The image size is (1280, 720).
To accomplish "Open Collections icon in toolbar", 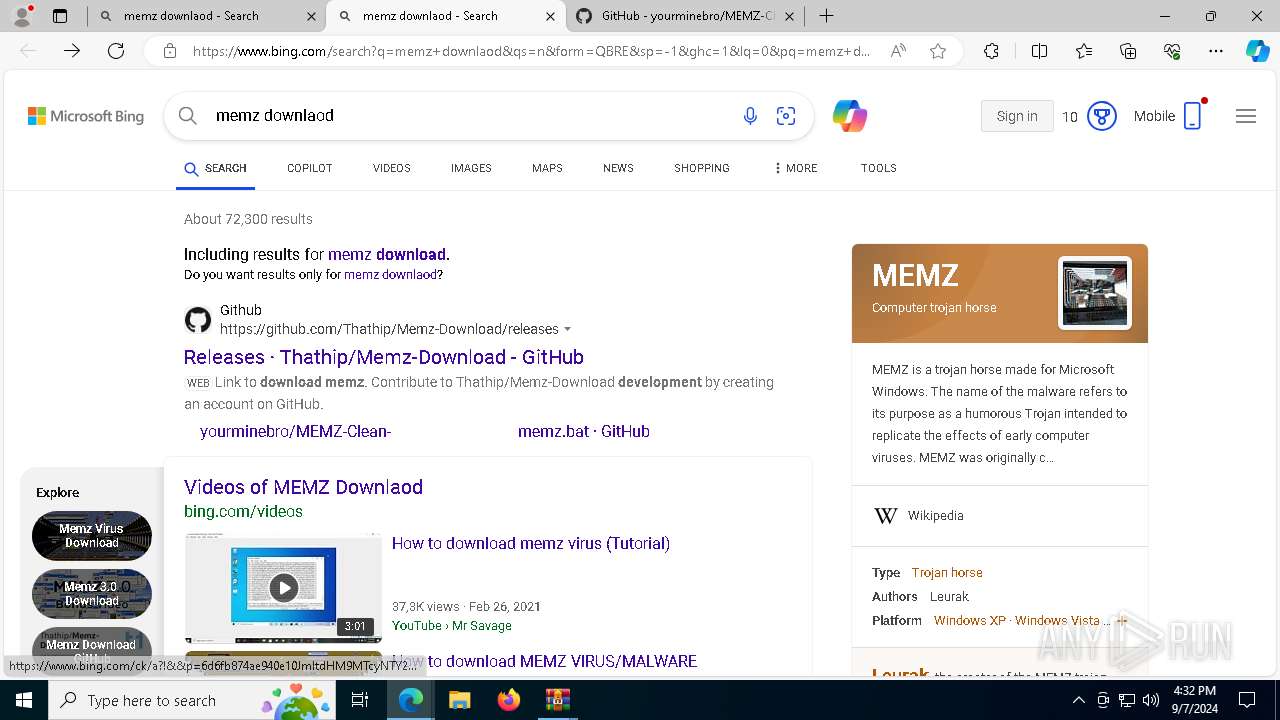I will (x=1128, y=51).
